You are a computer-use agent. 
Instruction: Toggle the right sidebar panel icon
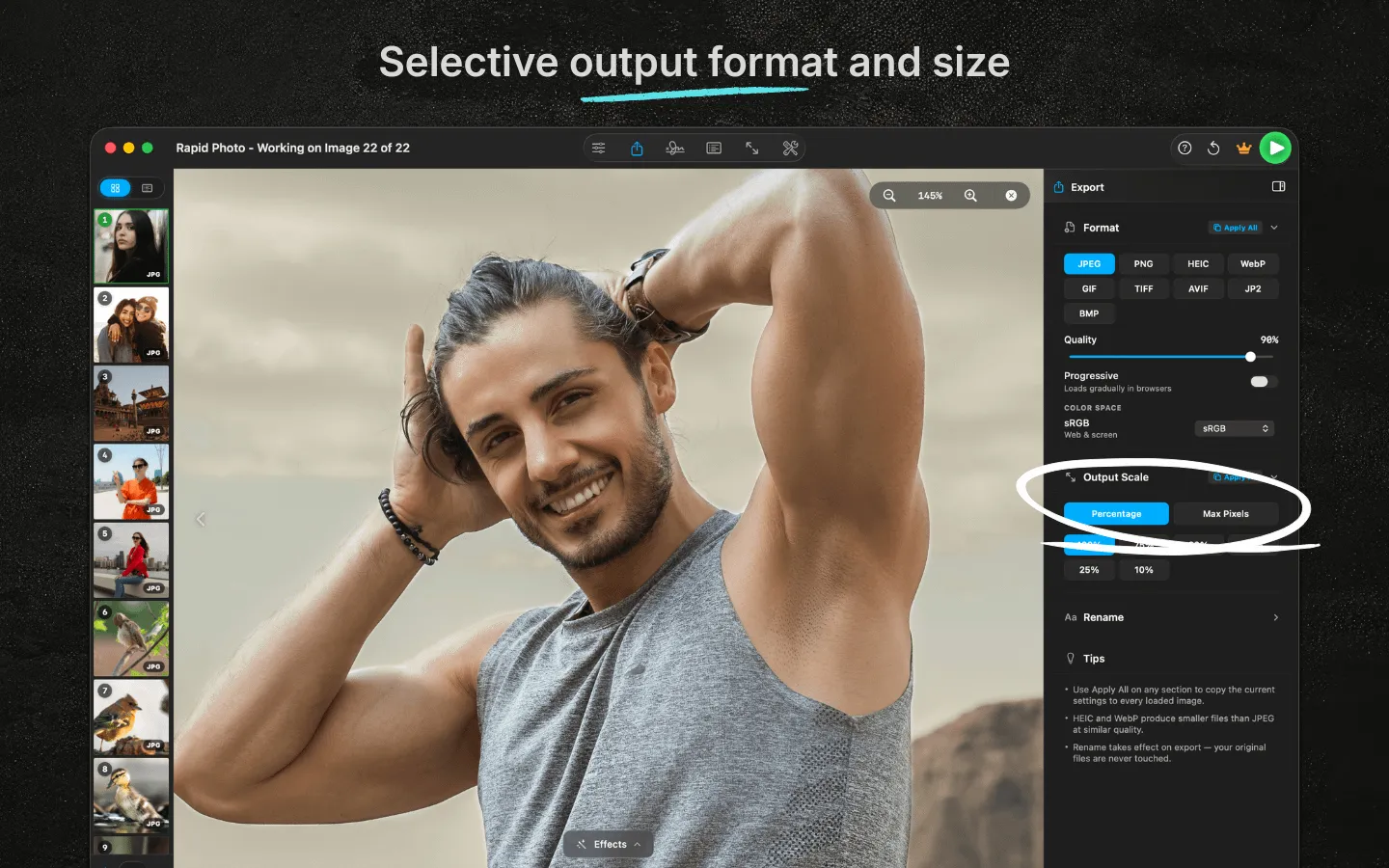click(1278, 186)
